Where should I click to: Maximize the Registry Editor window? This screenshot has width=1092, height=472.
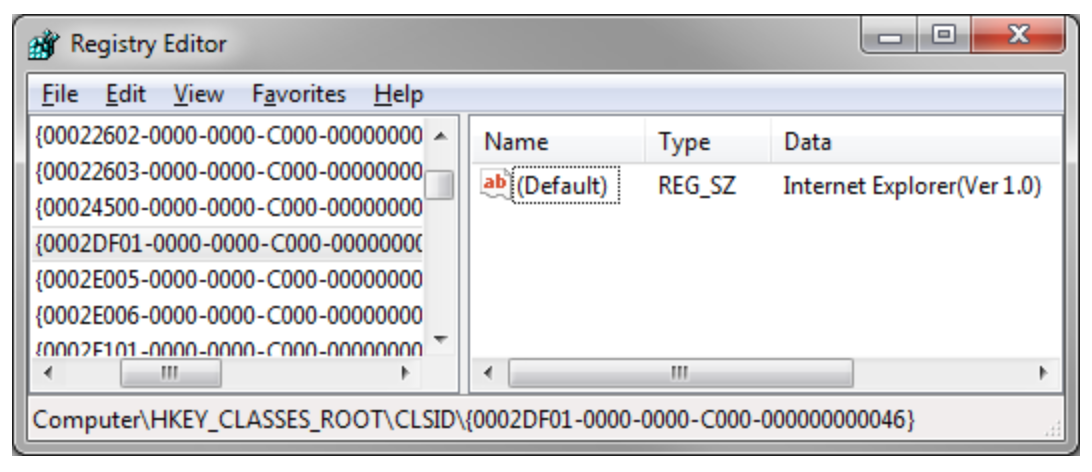click(x=944, y=36)
